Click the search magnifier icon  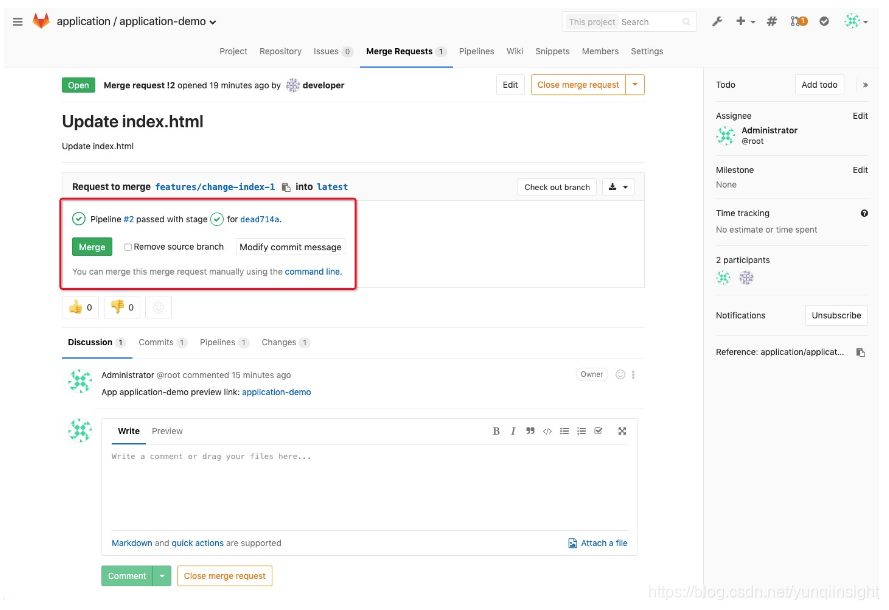click(x=687, y=22)
